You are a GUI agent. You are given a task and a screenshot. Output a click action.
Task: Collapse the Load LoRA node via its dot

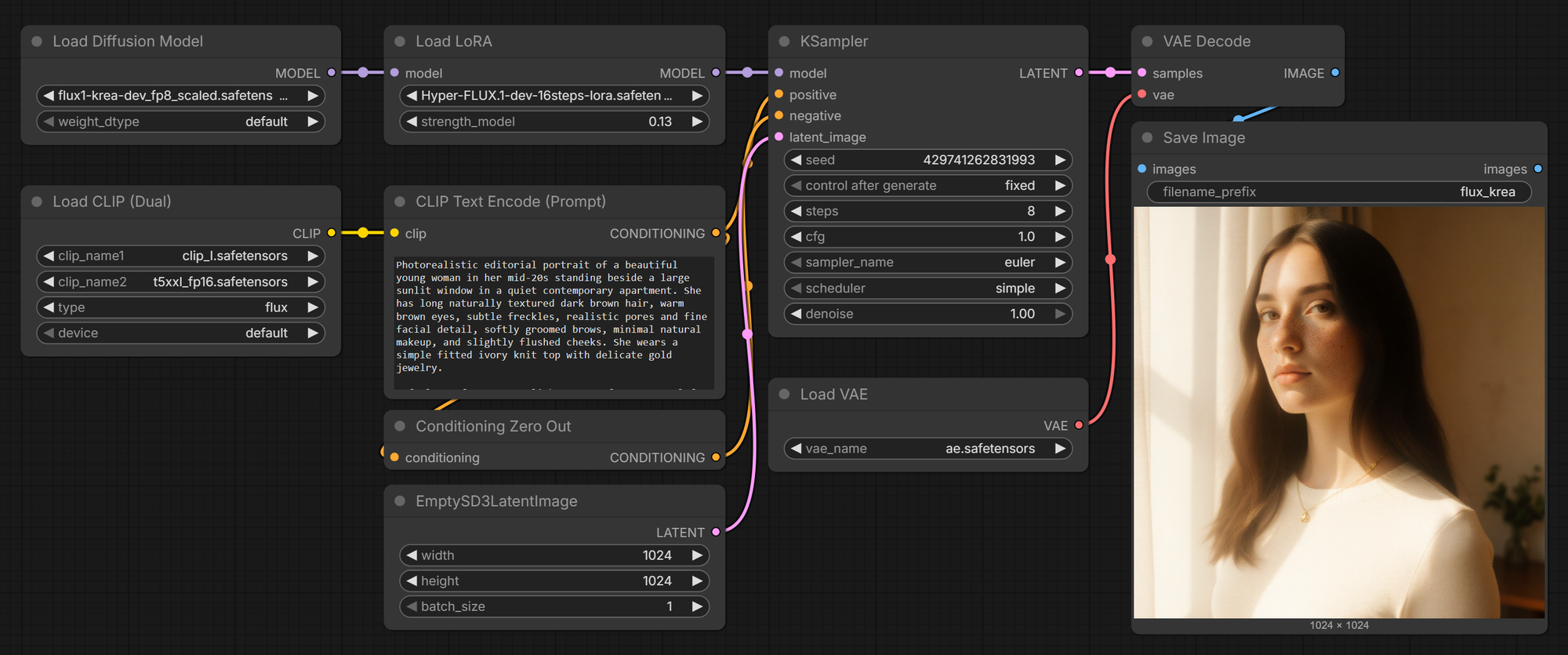click(400, 42)
